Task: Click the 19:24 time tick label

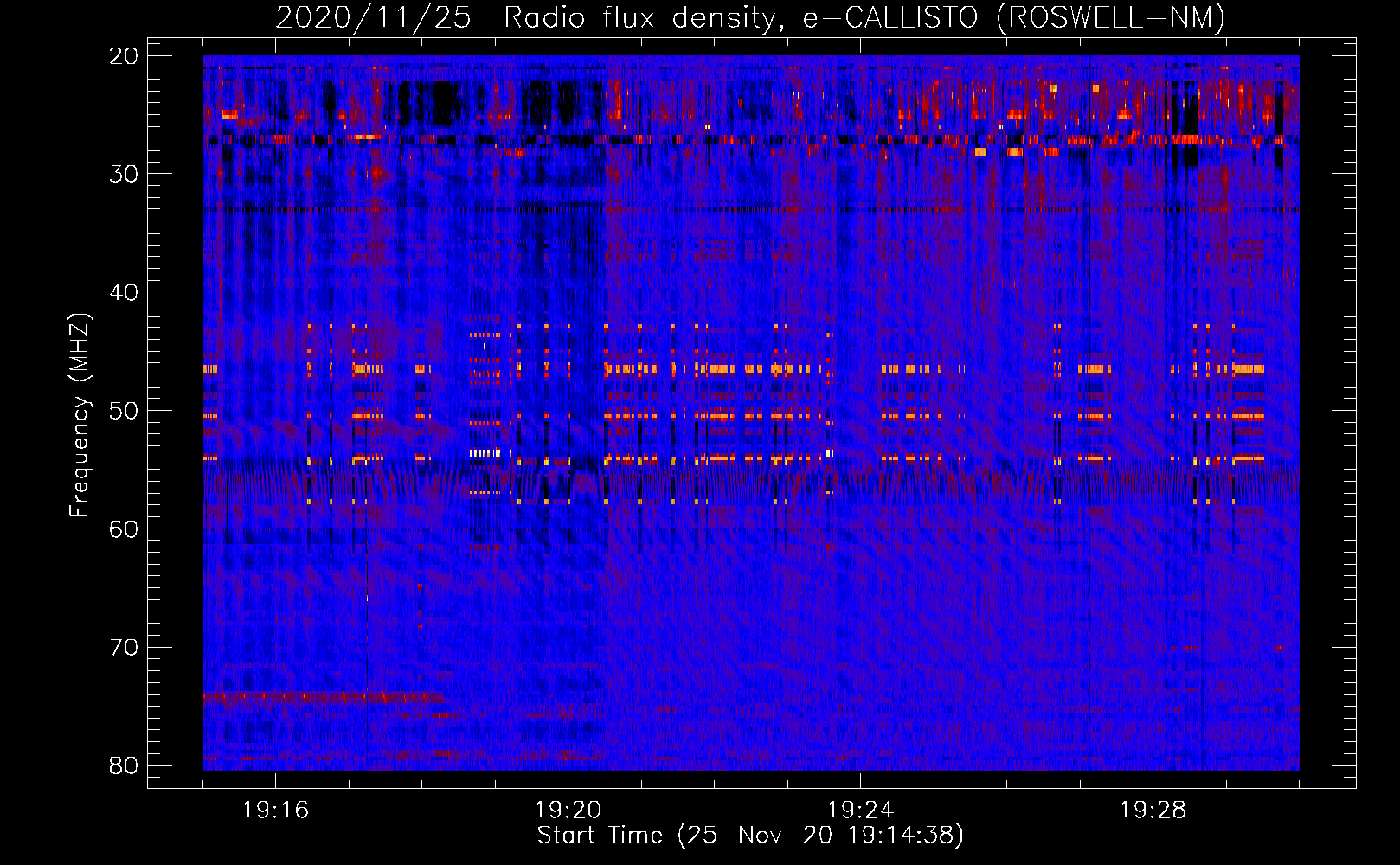Action: coord(860,811)
